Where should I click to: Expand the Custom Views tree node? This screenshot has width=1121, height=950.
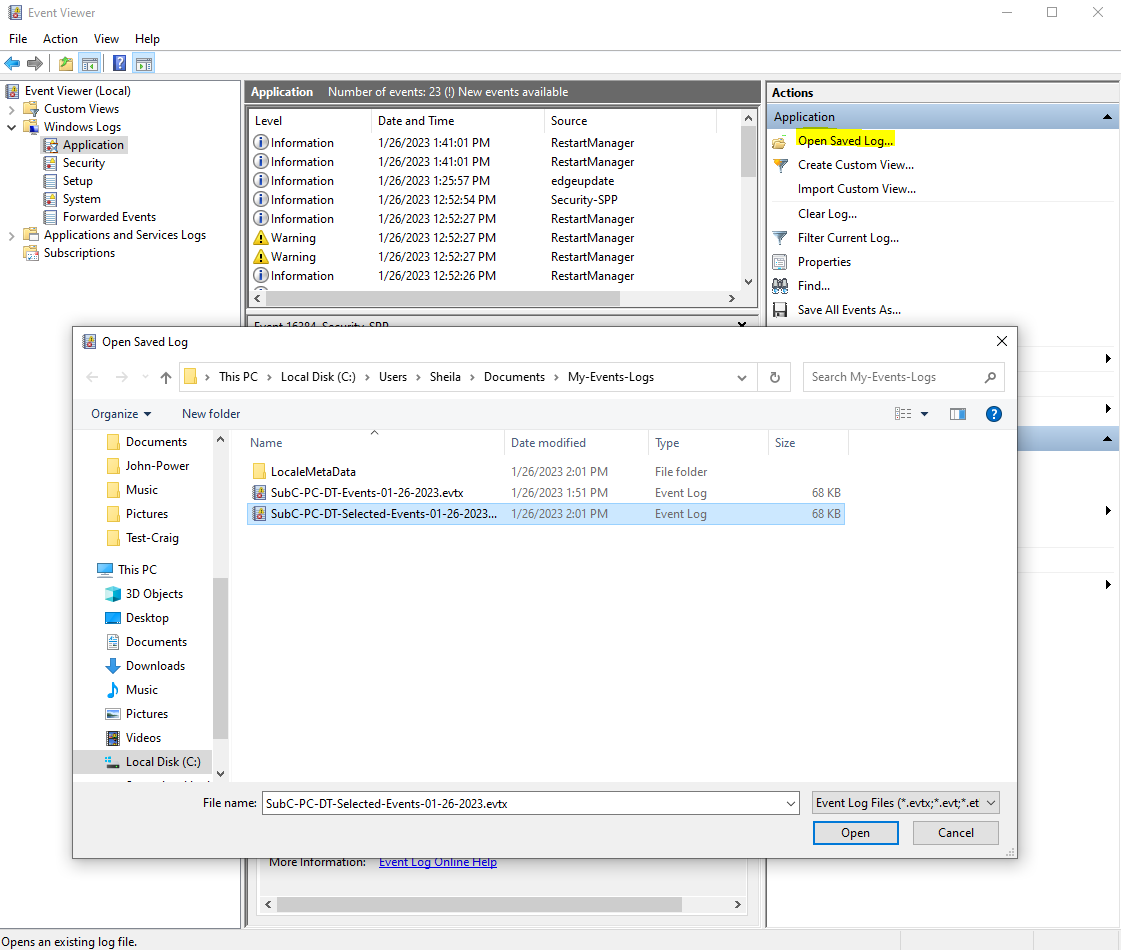[12, 109]
